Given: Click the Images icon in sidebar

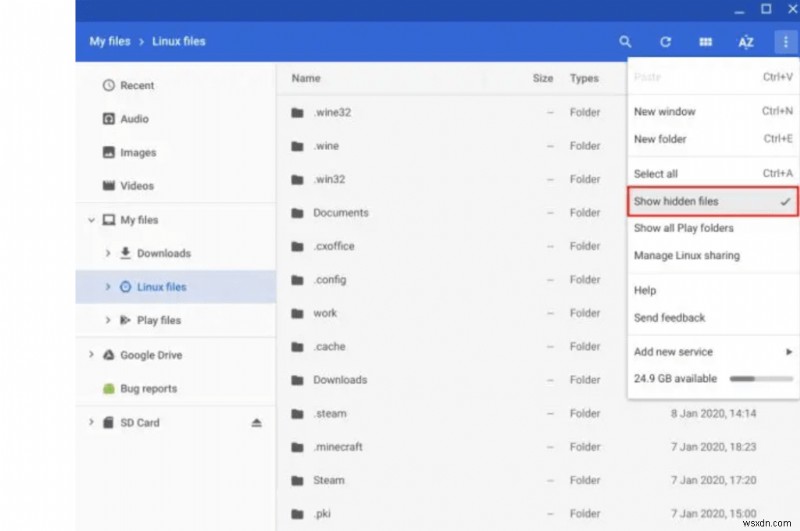Looking at the screenshot, I should 109,152.
